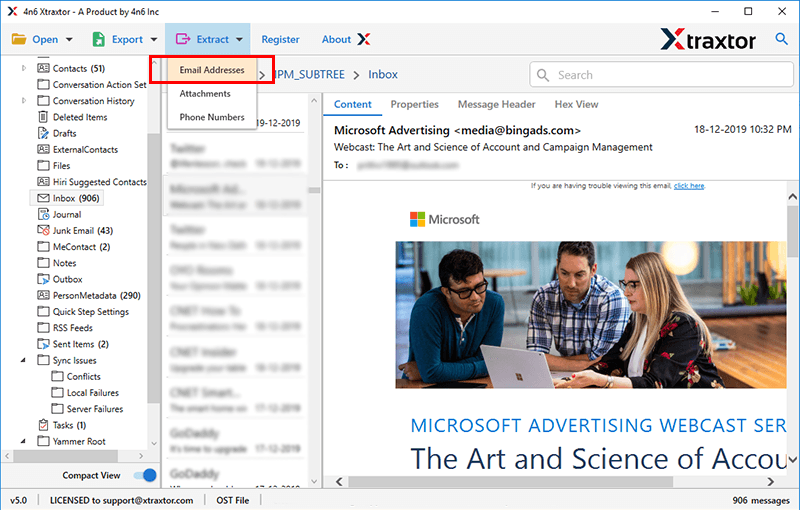Open the Open menu dropdown arrow
The height and width of the screenshot is (510, 800).
tap(69, 40)
